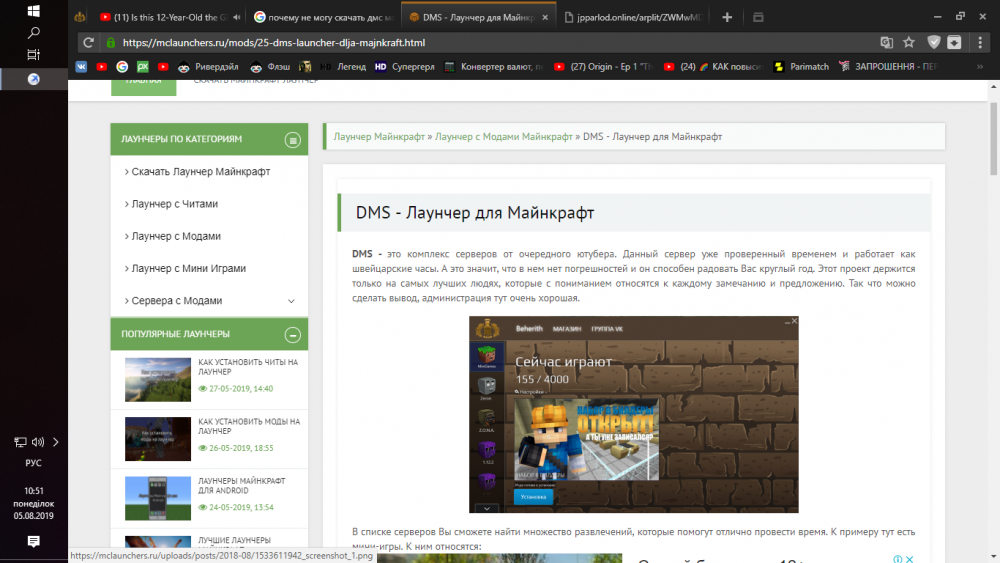Click the ad info icon
This screenshot has height=563, width=1000.
point(897,559)
